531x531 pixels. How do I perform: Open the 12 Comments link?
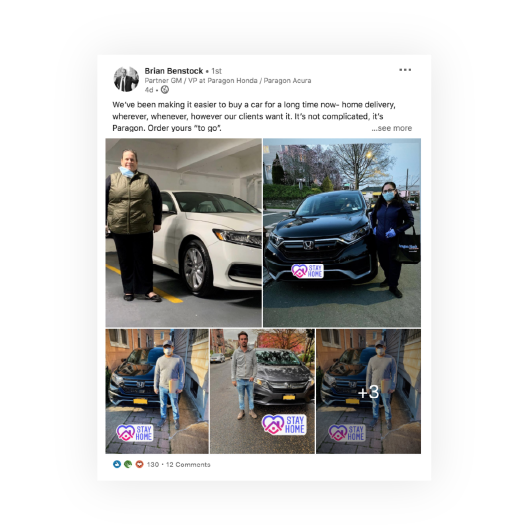coord(188,464)
